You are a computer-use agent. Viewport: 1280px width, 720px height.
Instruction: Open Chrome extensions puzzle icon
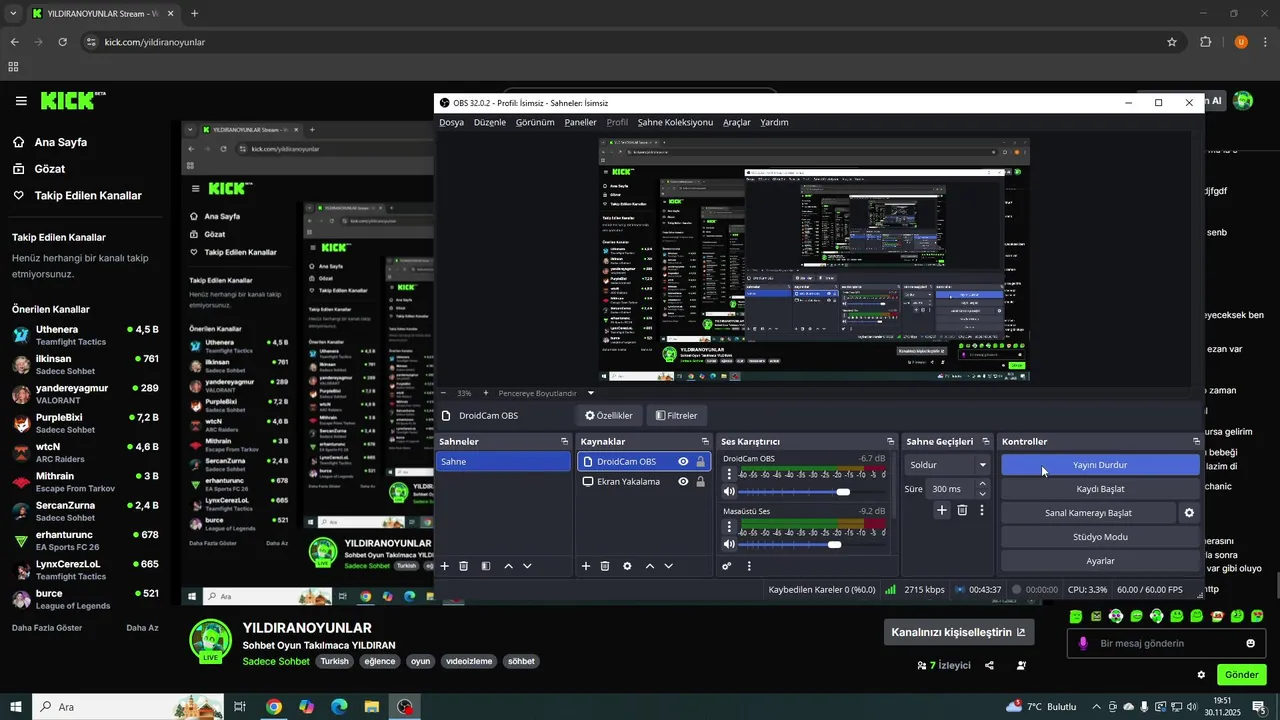(1205, 42)
